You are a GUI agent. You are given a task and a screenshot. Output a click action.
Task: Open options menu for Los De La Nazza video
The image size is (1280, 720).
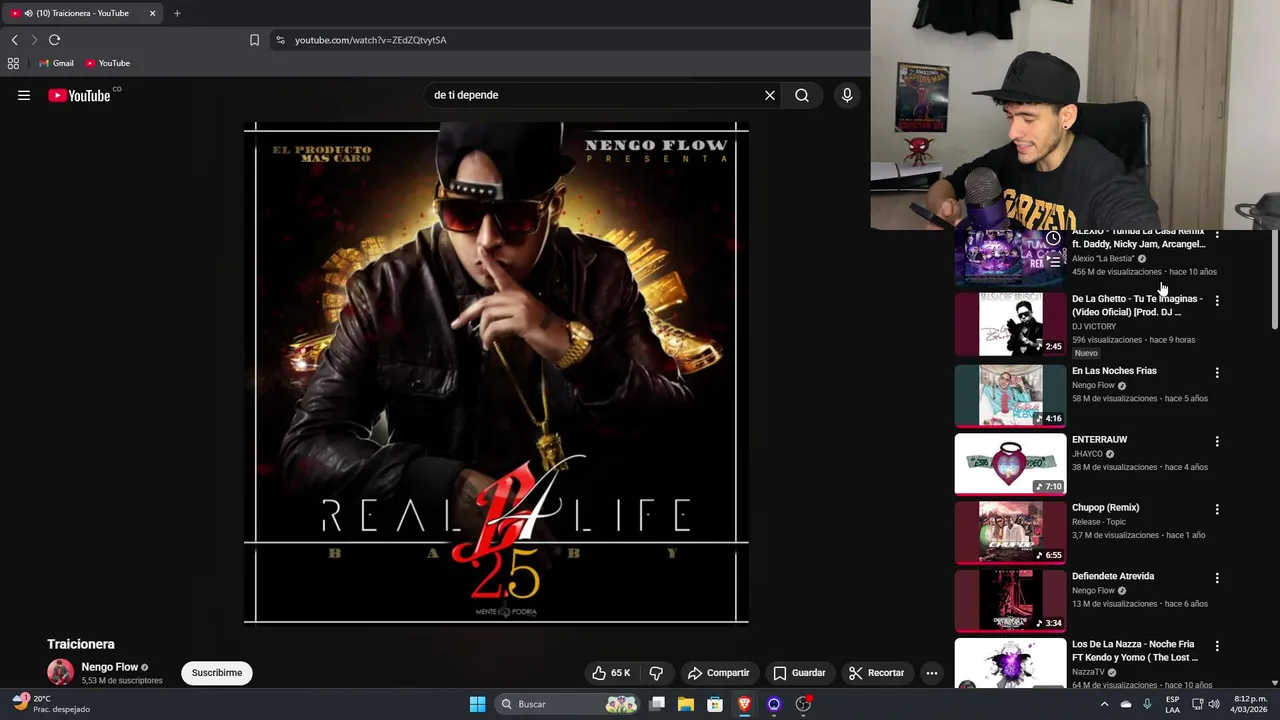pos(1217,646)
